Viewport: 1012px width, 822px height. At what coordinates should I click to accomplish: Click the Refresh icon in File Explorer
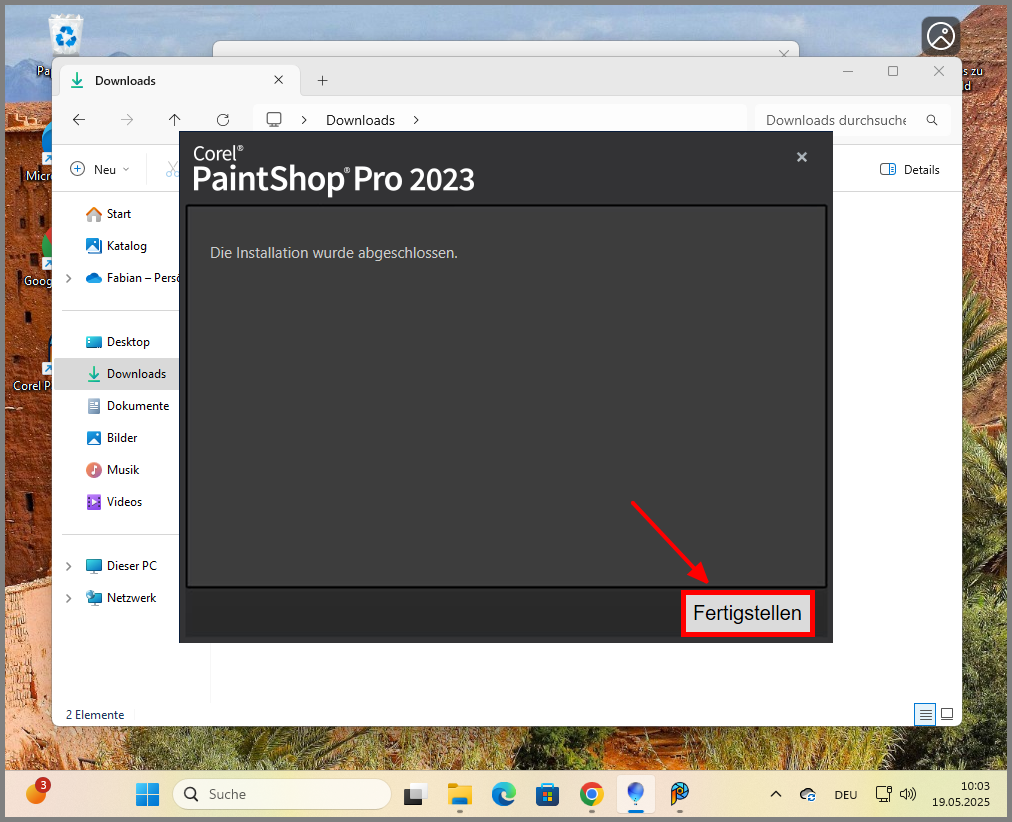tap(221, 119)
